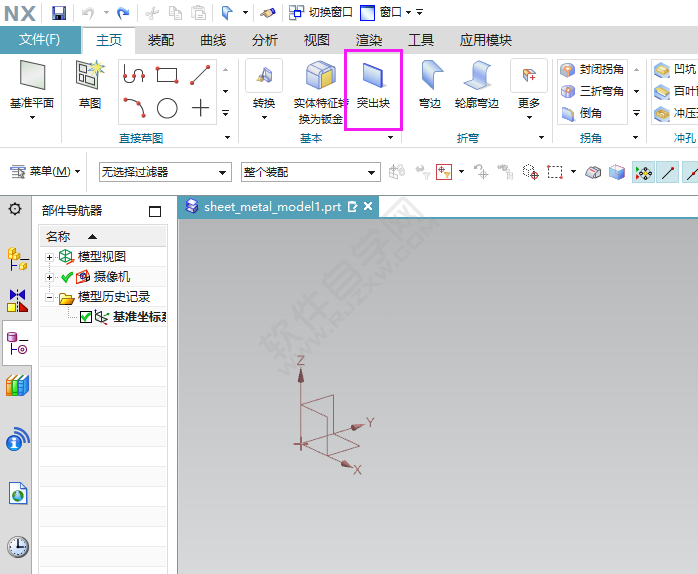This screenshot has height=574, width=698.
Task: Close the sheet_metal_model1.prt tab
Action: tap(368, 206)
